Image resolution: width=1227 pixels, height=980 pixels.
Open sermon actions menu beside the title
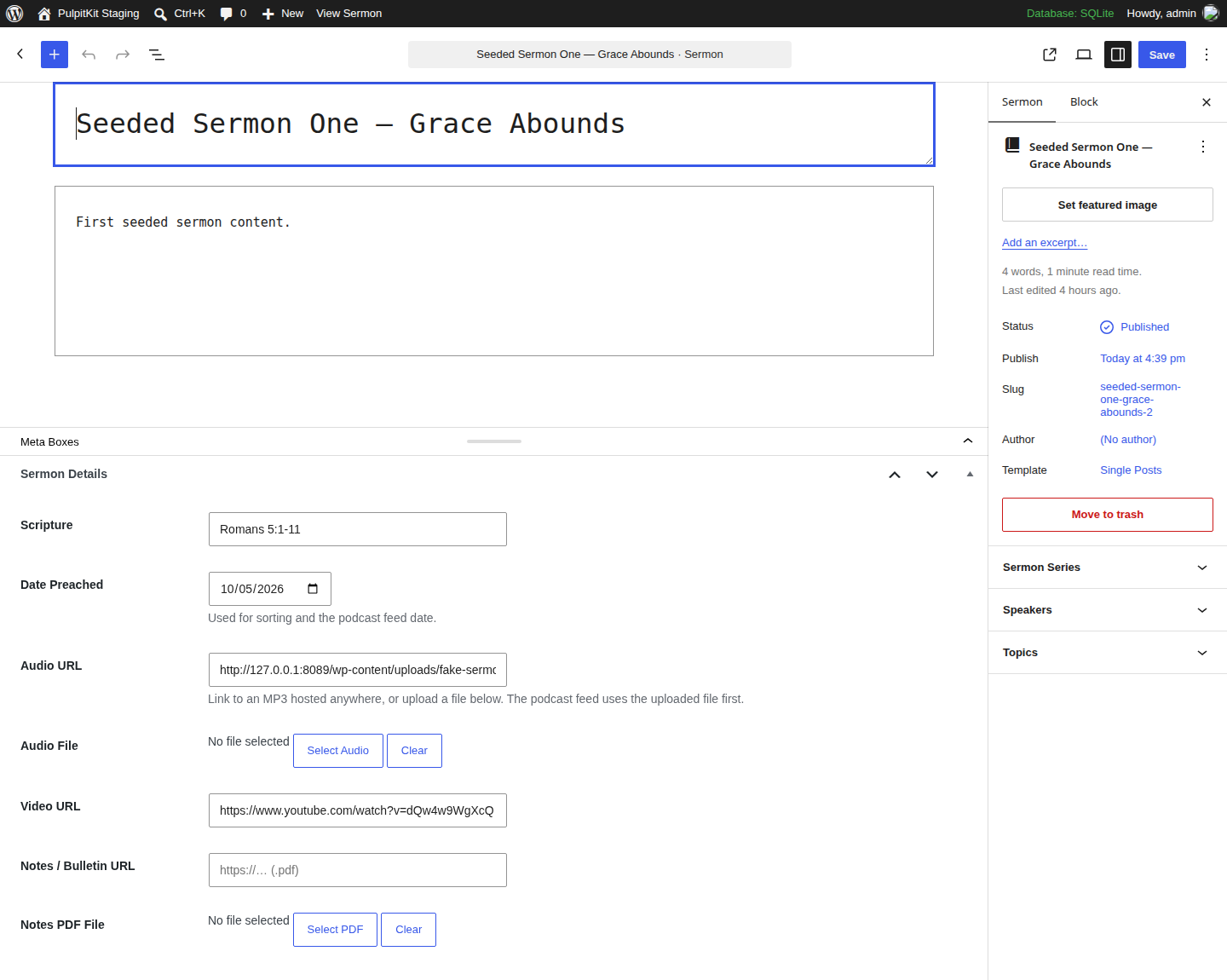(1203, 147)
